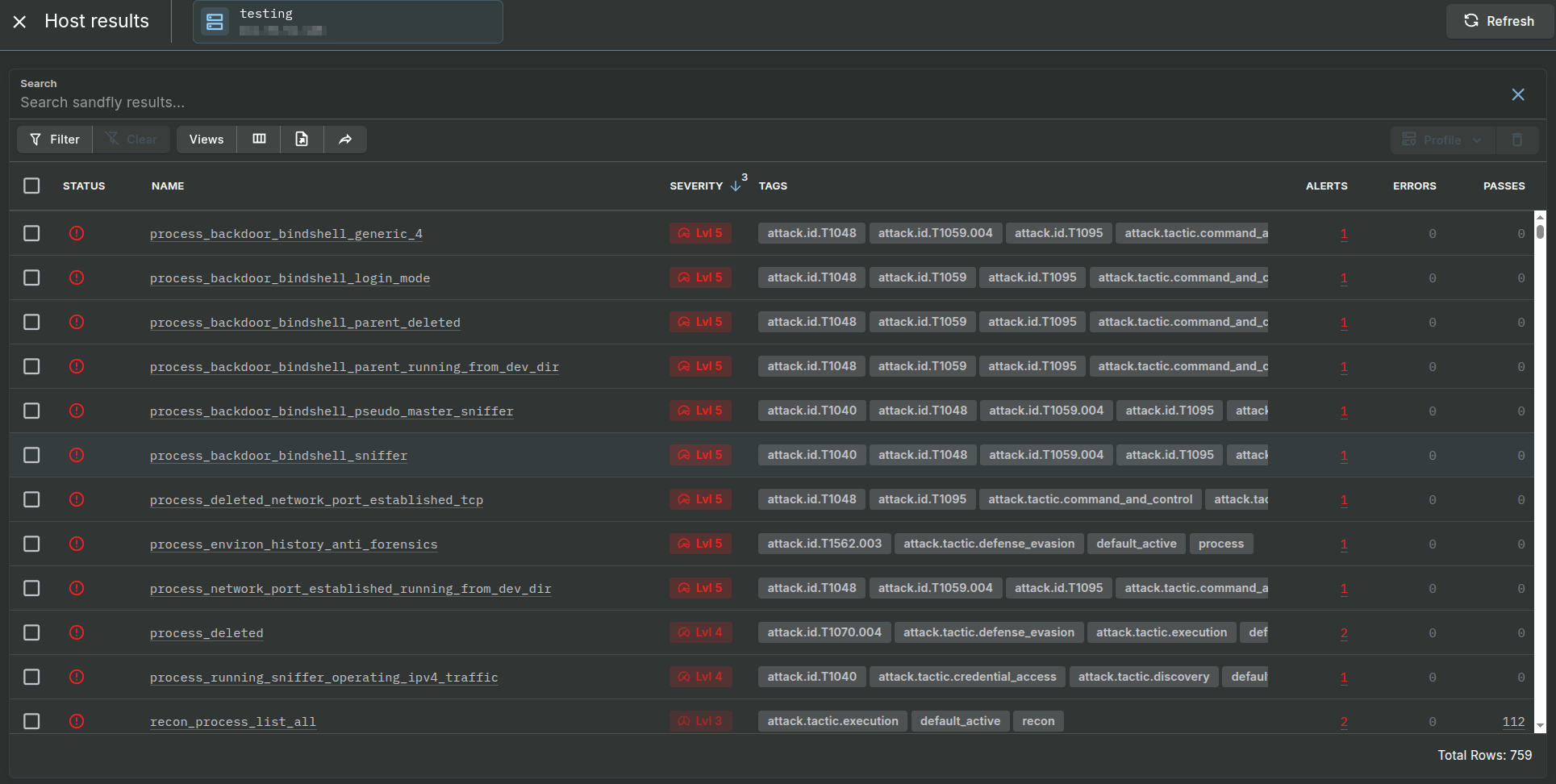The height and width of the screenshot is (784, 1556).
Task: Click attack.id.T1070.004 tag
Action: coord(824,632)
